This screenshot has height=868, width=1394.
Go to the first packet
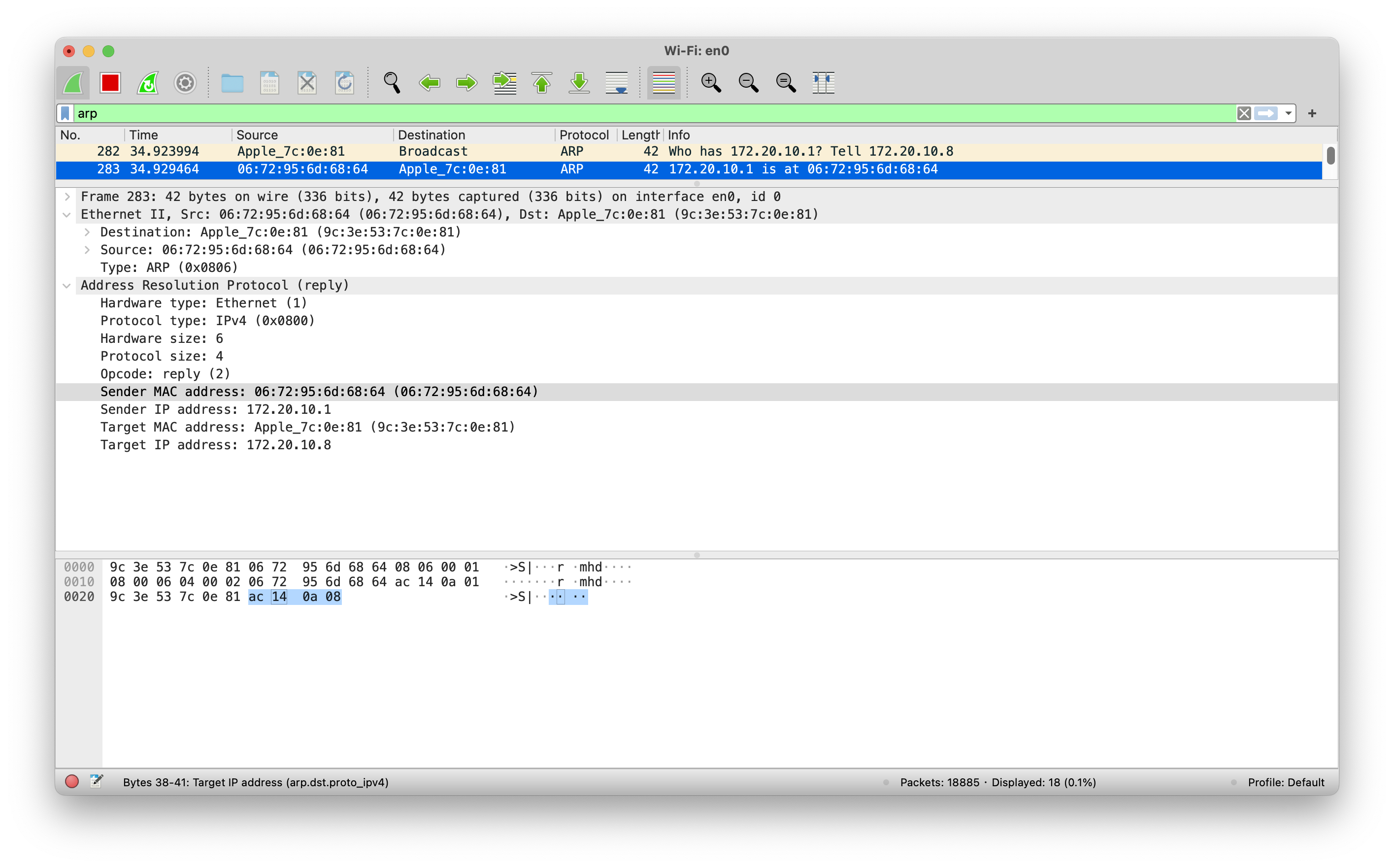(542, 83)
